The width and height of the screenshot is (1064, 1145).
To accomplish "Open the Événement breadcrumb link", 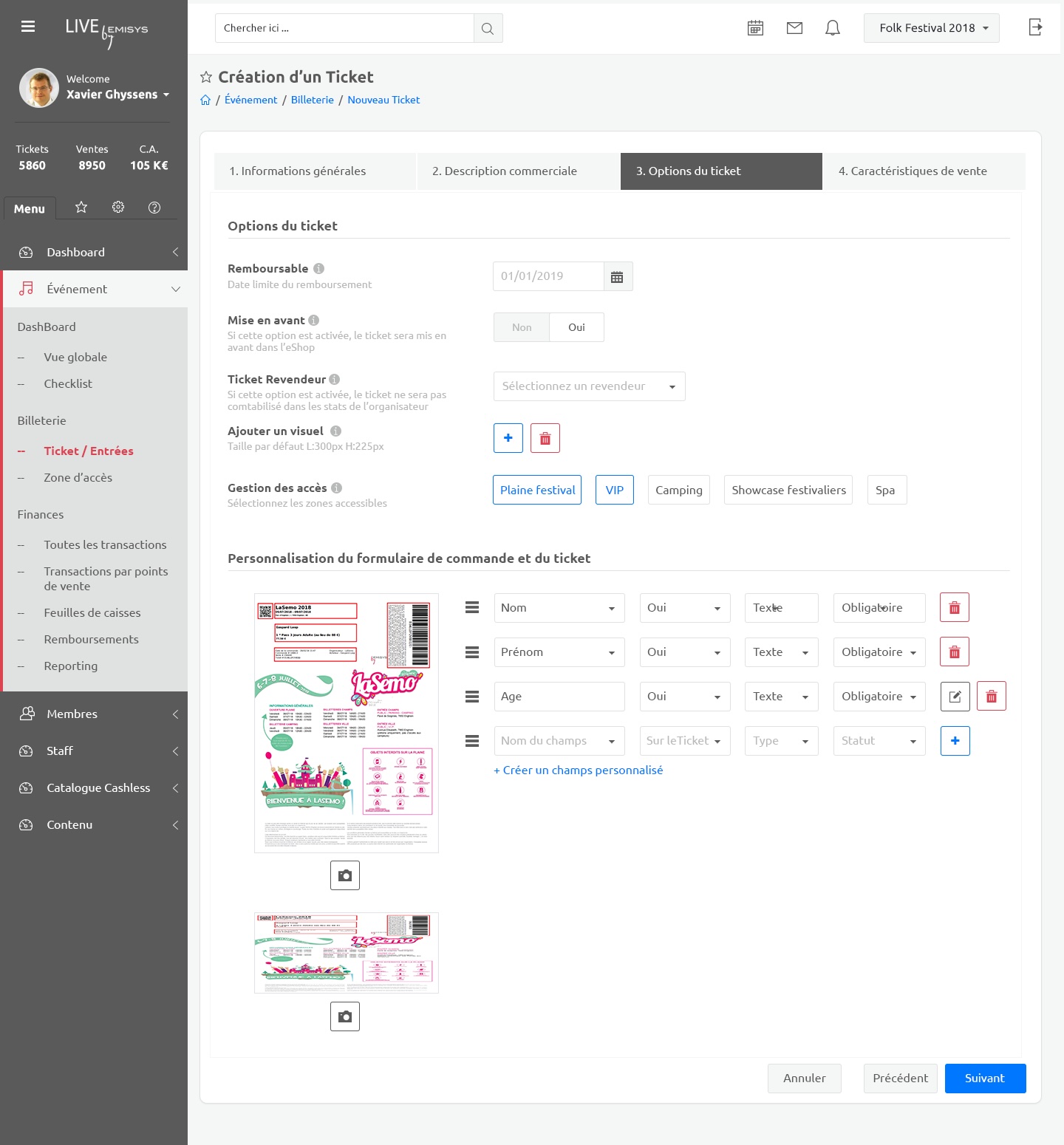I will 250,100.
